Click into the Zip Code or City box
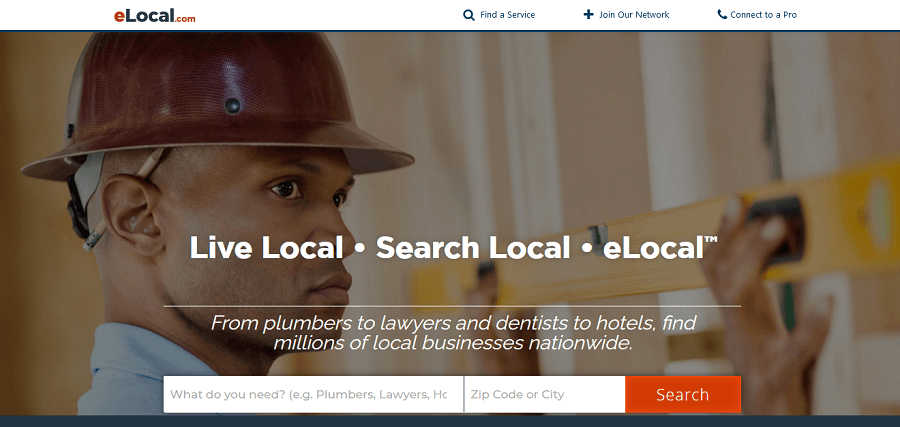This screenshot has width=900, height=427. (x=545, y=394)
